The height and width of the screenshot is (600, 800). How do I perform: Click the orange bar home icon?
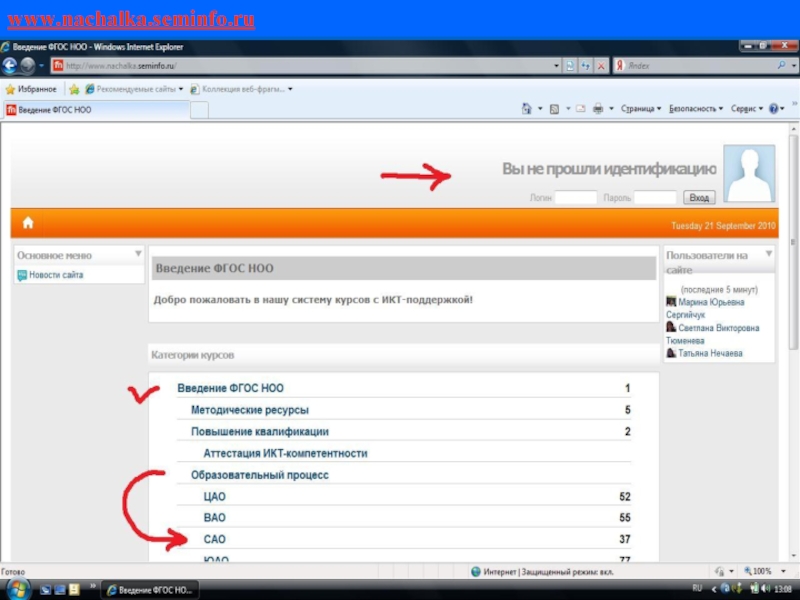coord(28,223)
